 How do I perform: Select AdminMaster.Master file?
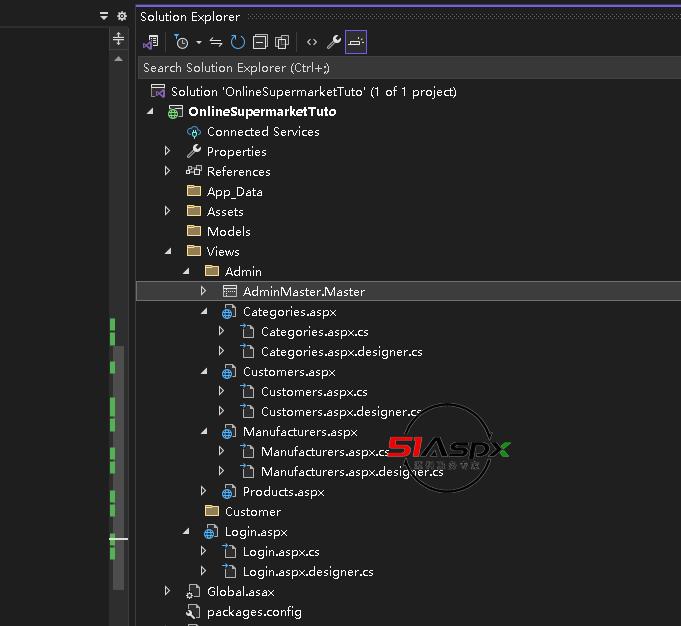tap(304, 291)
